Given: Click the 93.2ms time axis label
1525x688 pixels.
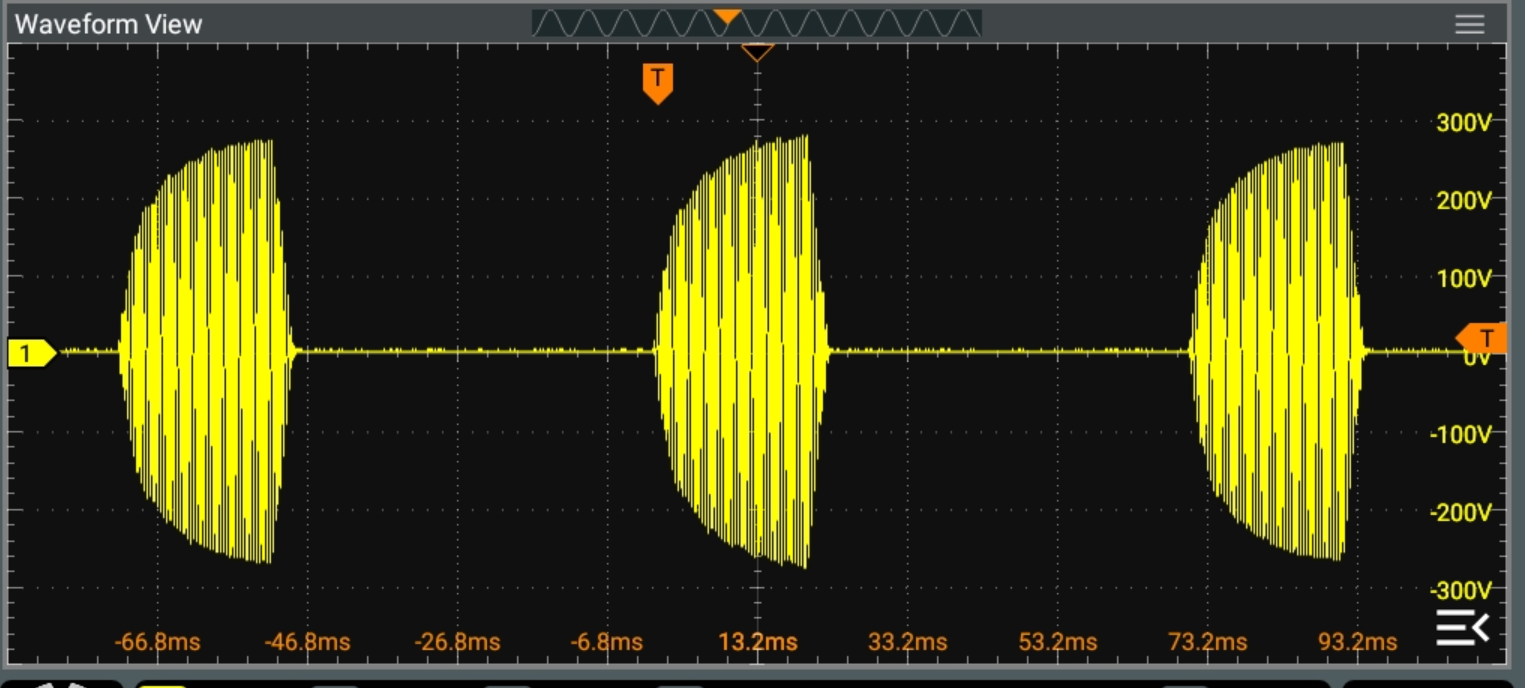Looking at the screenshot, I should [1357, 642].
